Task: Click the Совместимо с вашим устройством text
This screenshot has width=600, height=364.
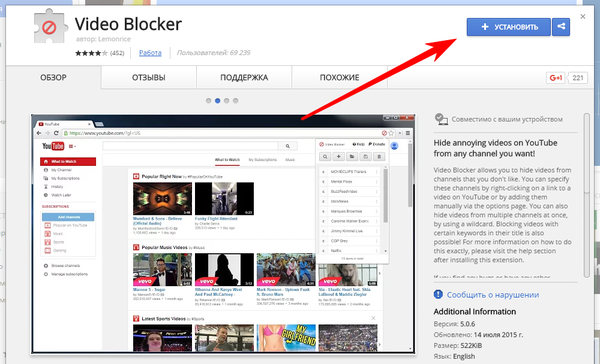Action: (x=507, y=119)
